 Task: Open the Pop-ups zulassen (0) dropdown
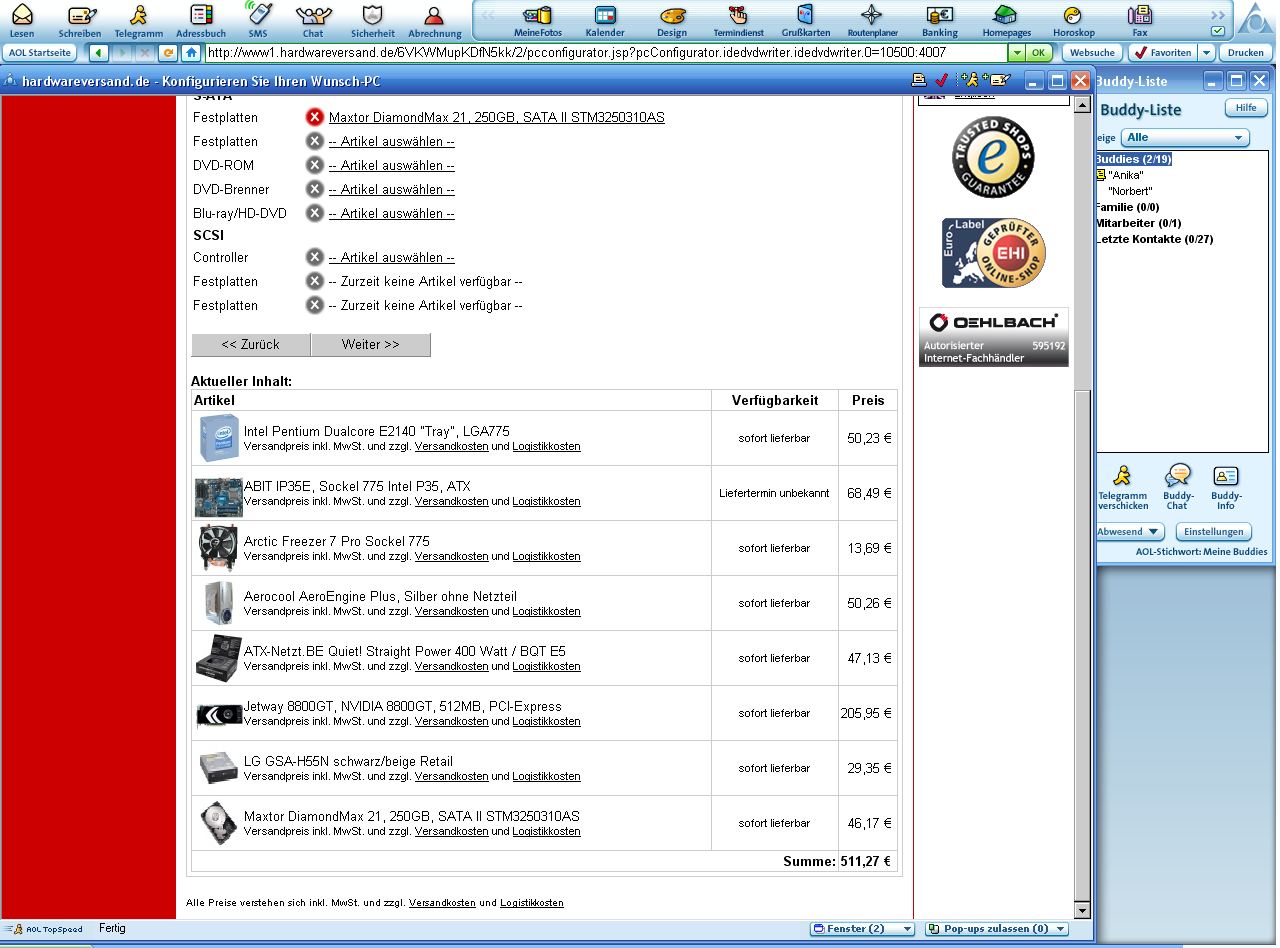coord(996,929)
